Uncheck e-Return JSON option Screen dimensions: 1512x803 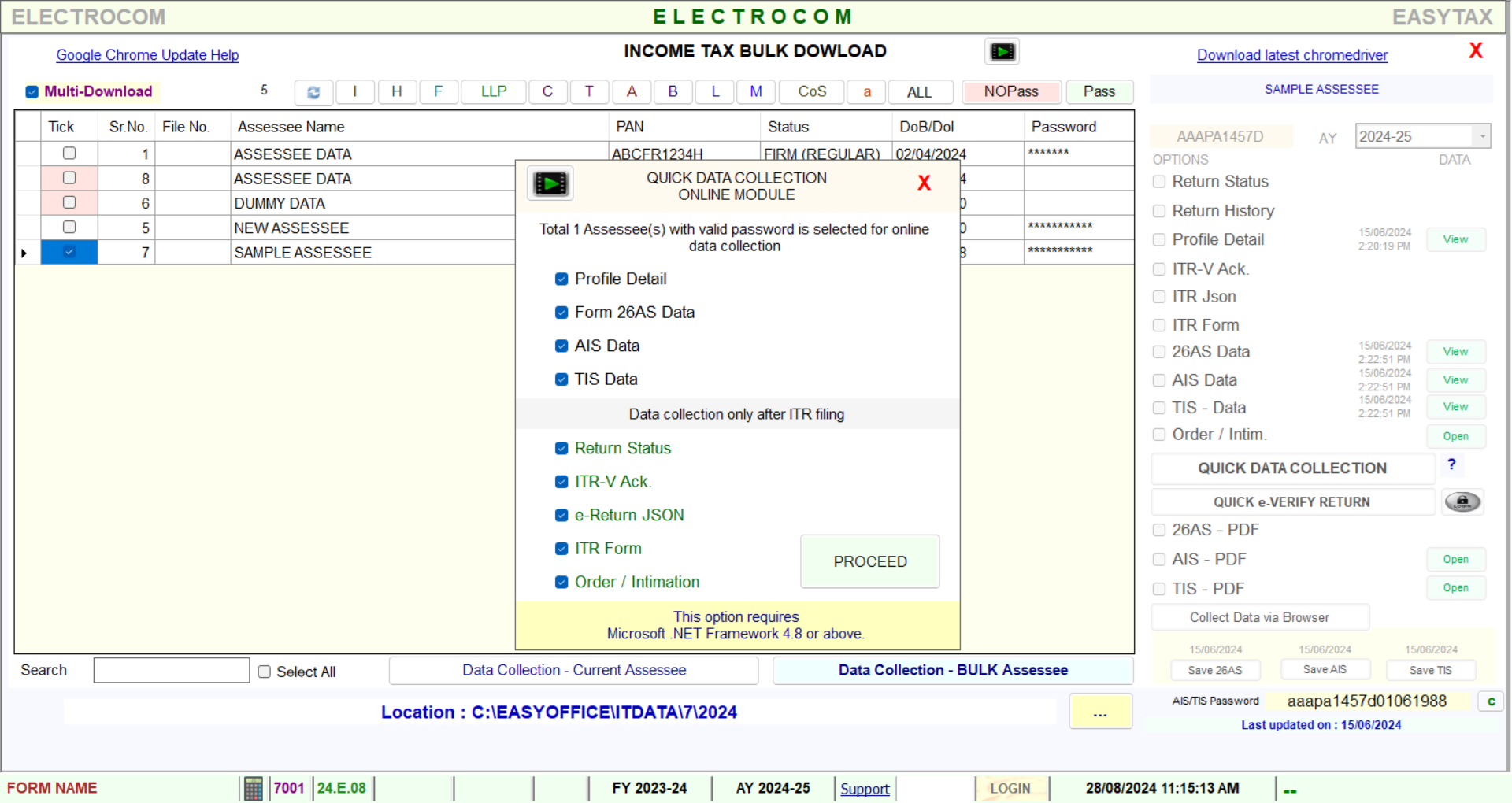(561, 516)
